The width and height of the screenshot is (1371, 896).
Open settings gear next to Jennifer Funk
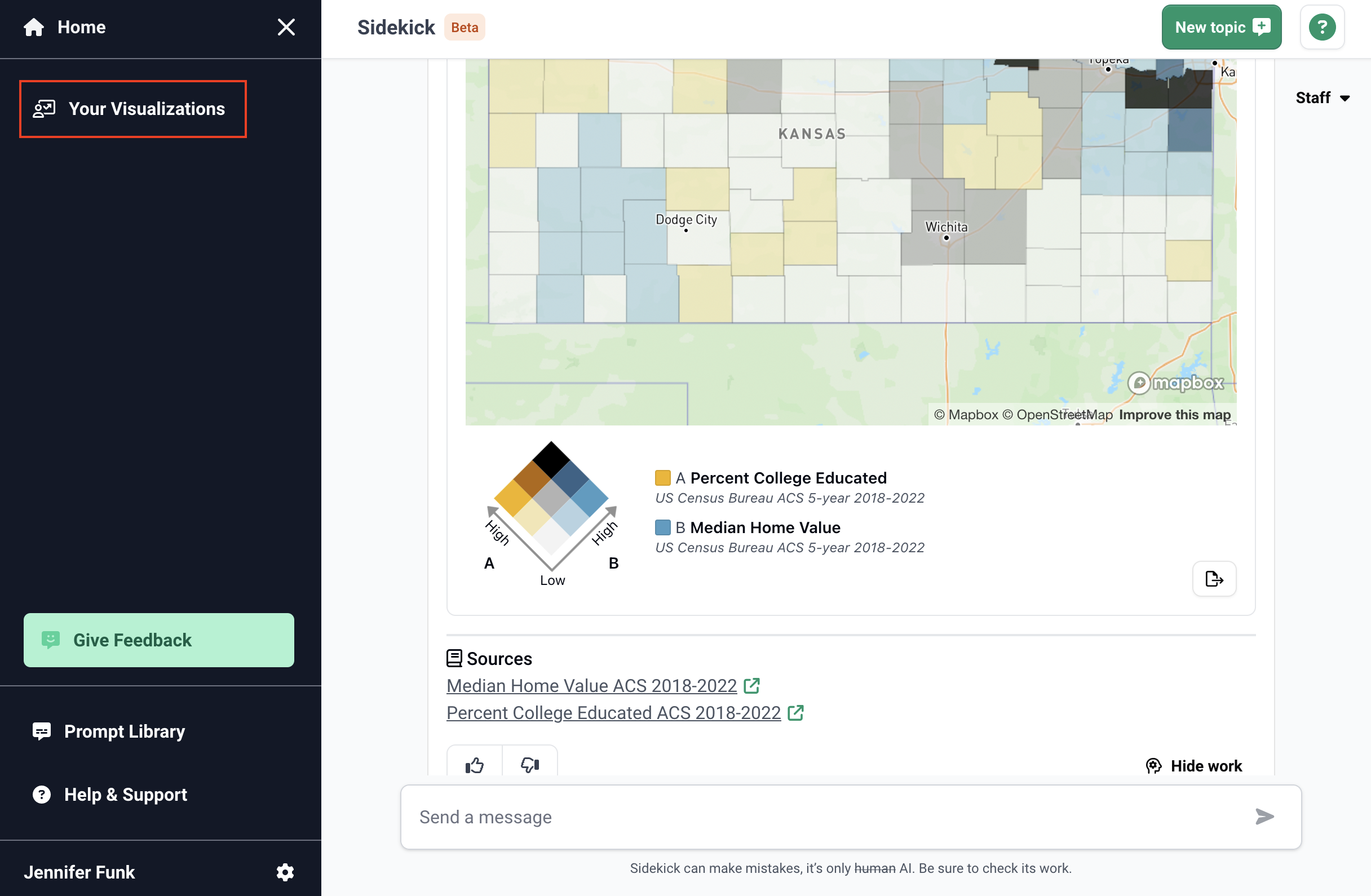tap(285, 872)
